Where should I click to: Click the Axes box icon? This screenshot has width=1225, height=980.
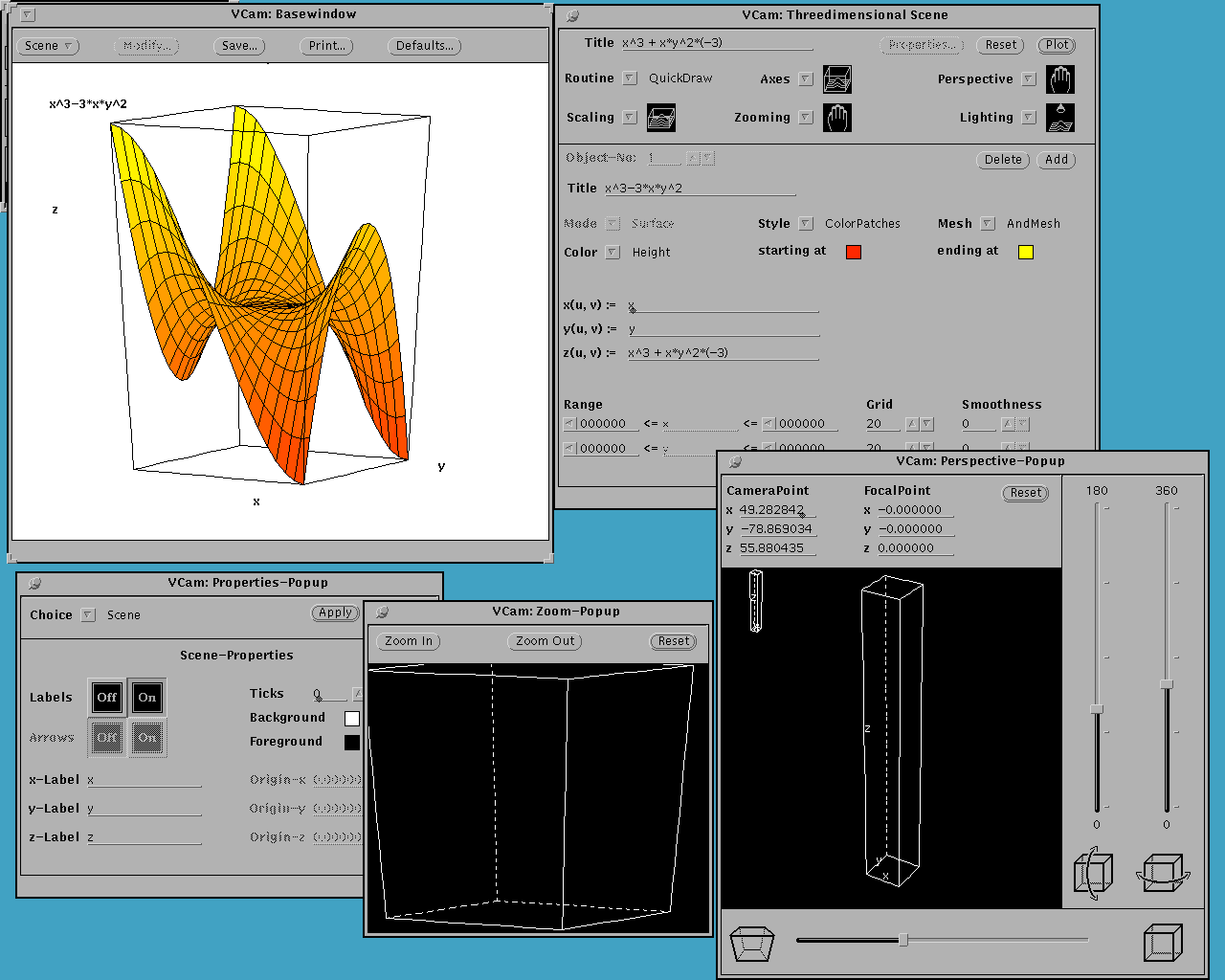[836, 79]
